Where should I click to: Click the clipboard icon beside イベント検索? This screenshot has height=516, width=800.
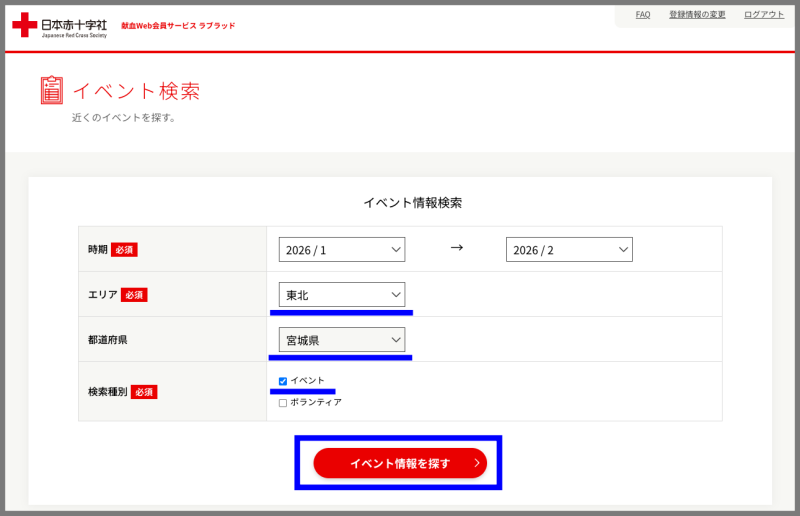click(x=52, y=90)
